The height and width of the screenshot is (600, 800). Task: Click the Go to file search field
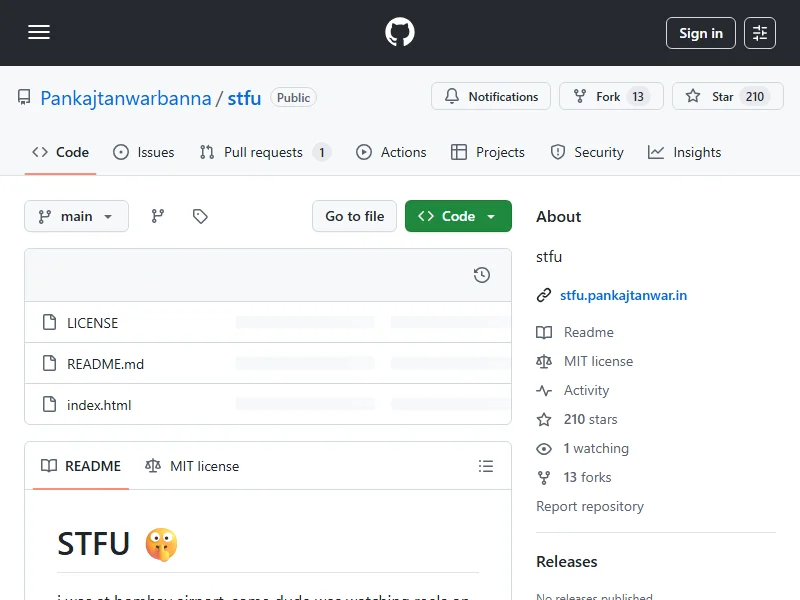click(354, 216)
